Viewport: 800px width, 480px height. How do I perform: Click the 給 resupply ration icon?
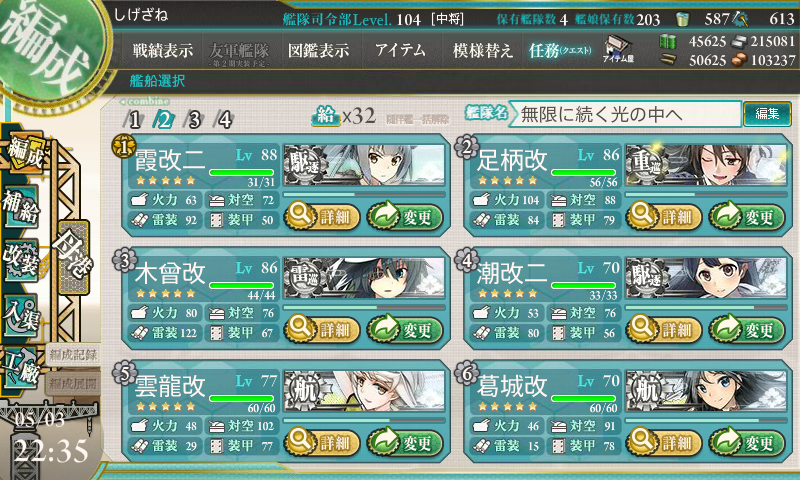325,116
